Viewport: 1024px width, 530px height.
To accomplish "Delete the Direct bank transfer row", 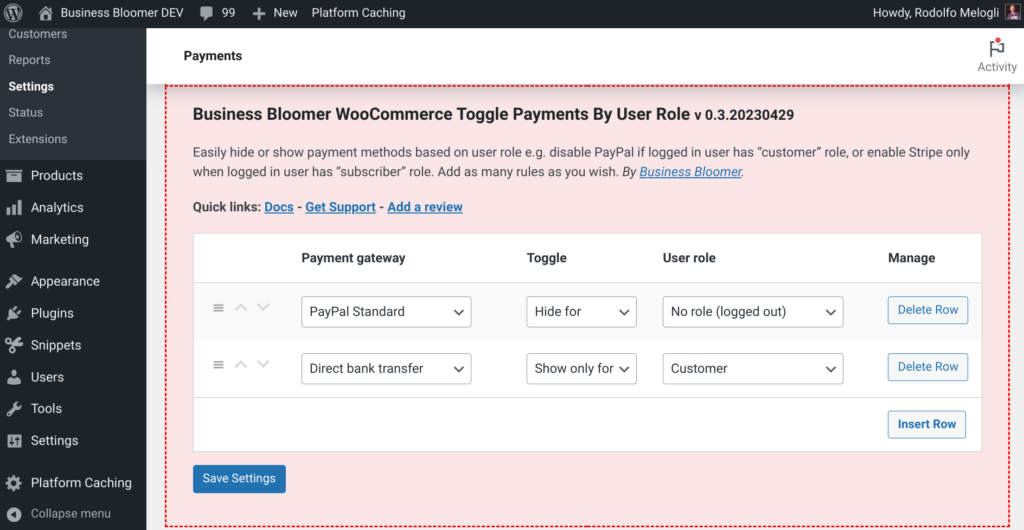I will click(x=927, y=367).
